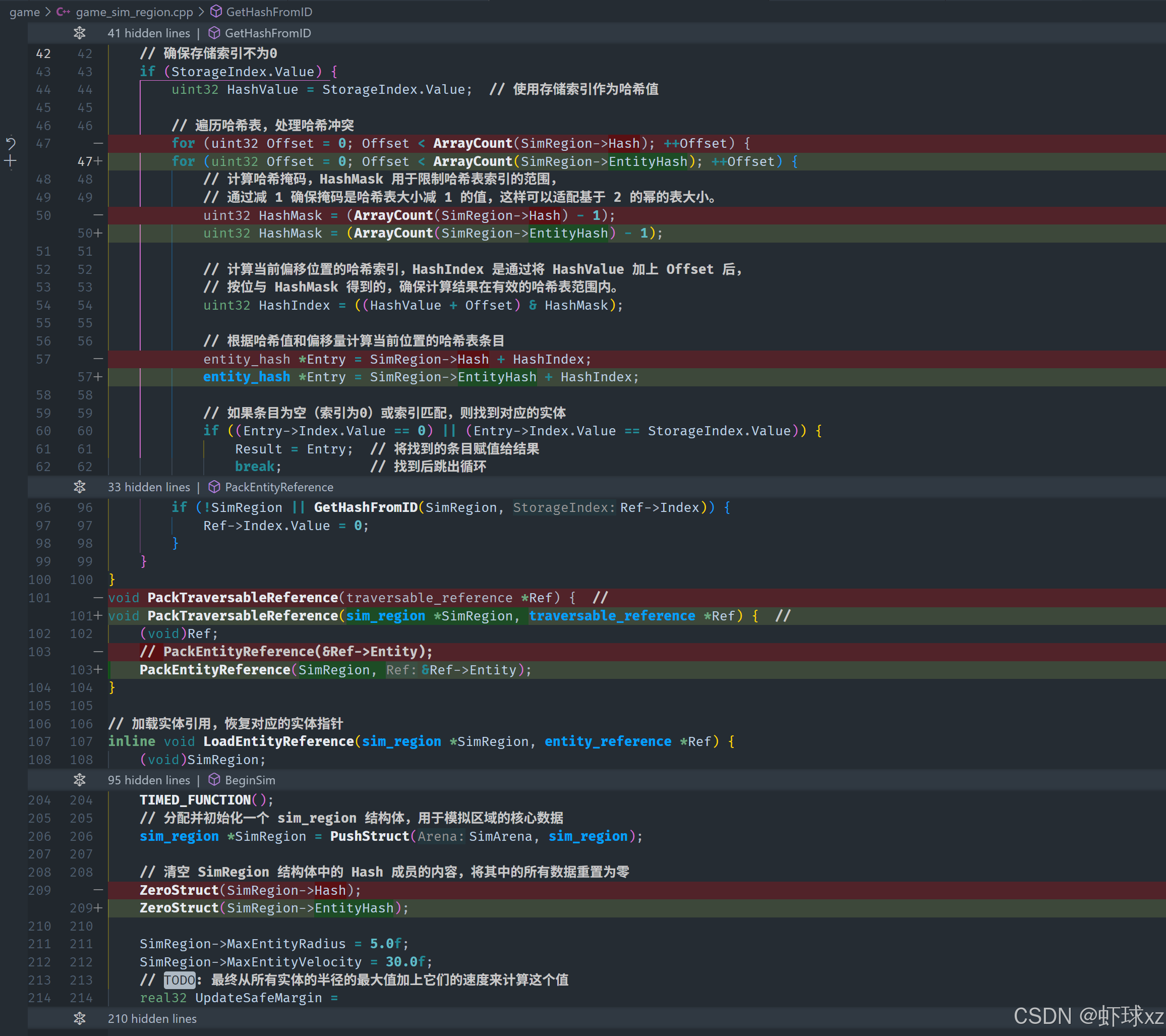Expand the 33 hidden lines icon
The height and width of the screenshot is (1036, 1166).
tap(79, 487)
